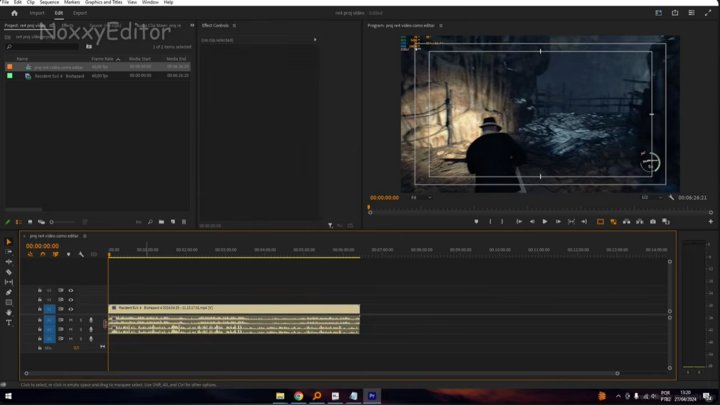Select the Pen tool in the toolbox
Screen dimensions: 720x405
pos(8,292)
